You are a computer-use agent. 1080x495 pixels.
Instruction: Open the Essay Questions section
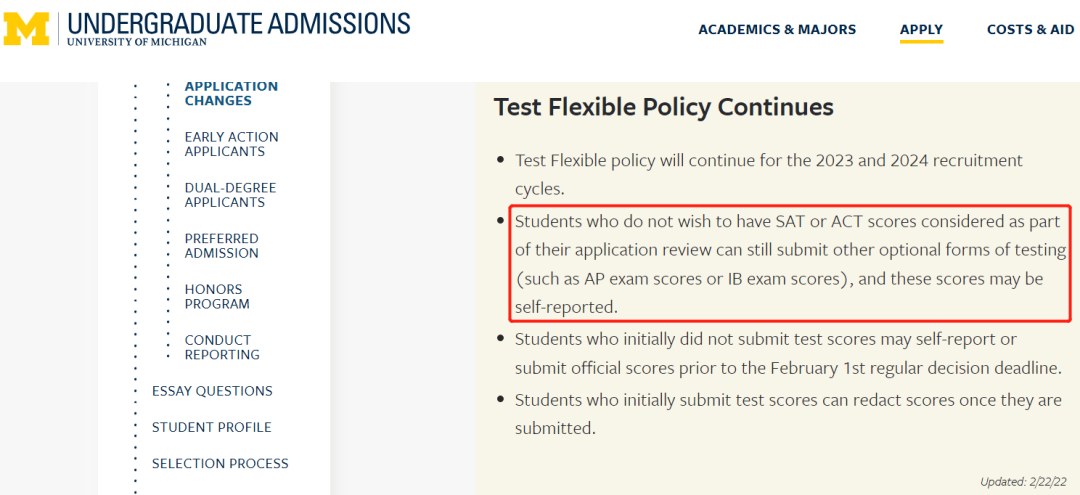[212, 391]
